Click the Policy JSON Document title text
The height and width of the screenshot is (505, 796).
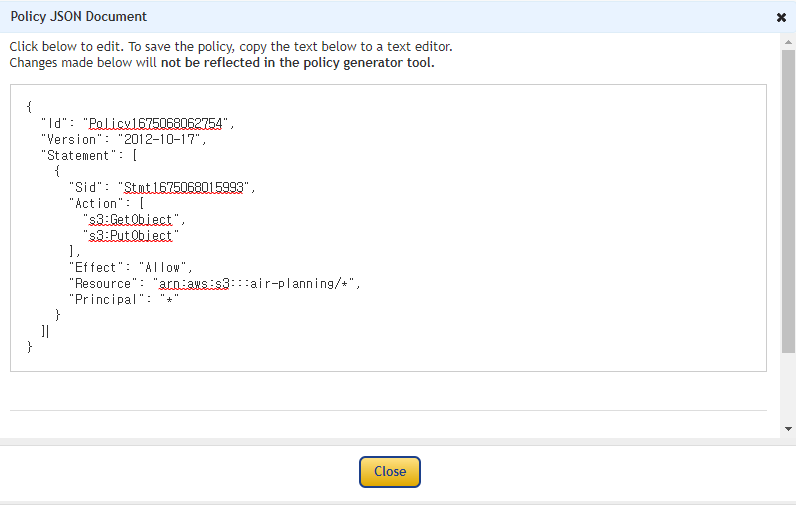[79, 17]
